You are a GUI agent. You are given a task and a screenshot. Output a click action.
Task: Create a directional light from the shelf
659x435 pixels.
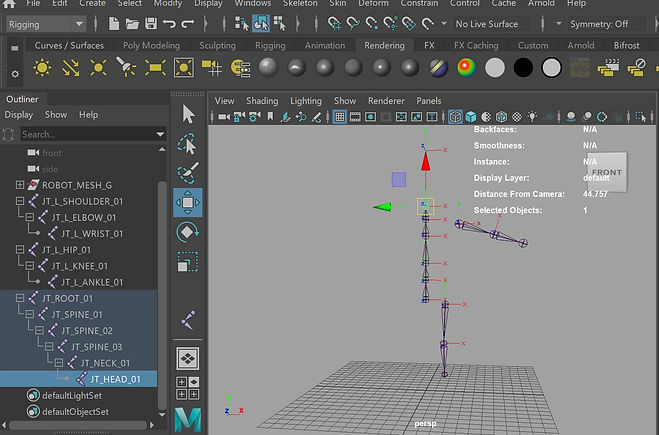tap(70, 68)
